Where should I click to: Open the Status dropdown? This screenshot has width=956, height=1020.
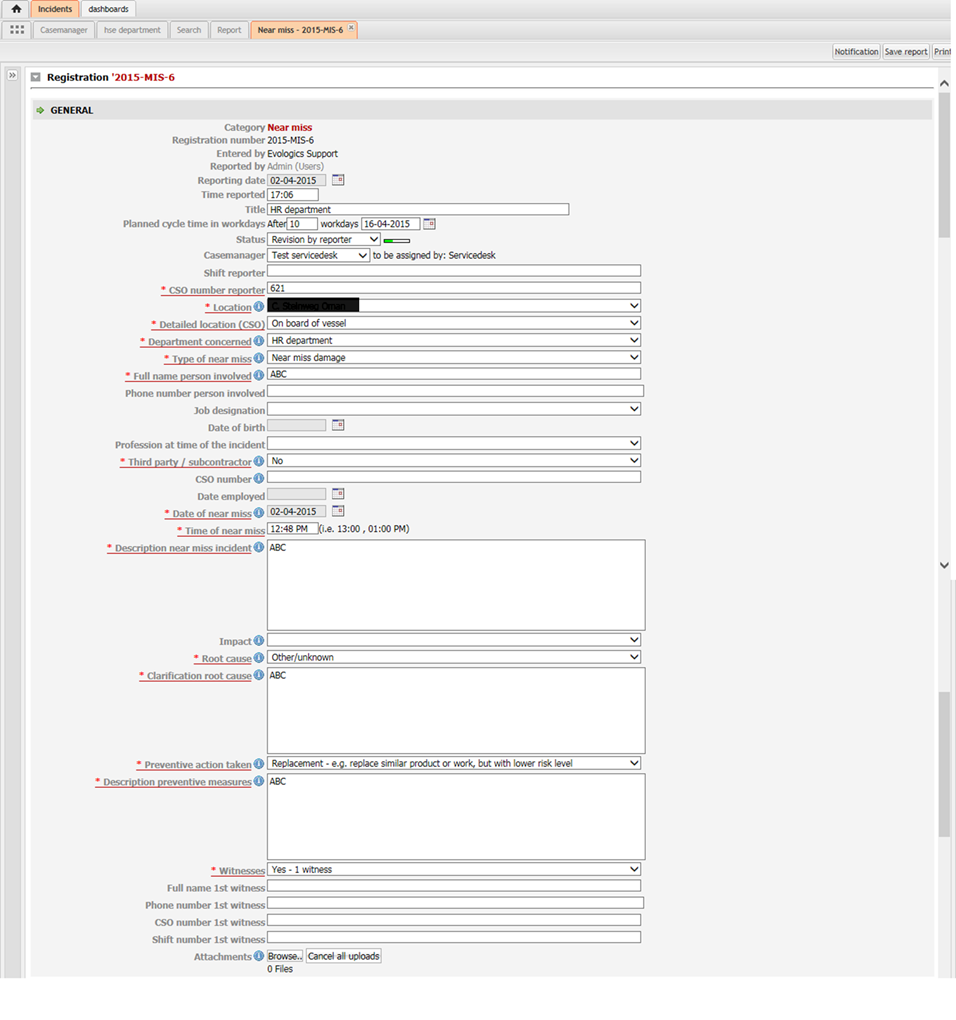(x=324, y=240)
